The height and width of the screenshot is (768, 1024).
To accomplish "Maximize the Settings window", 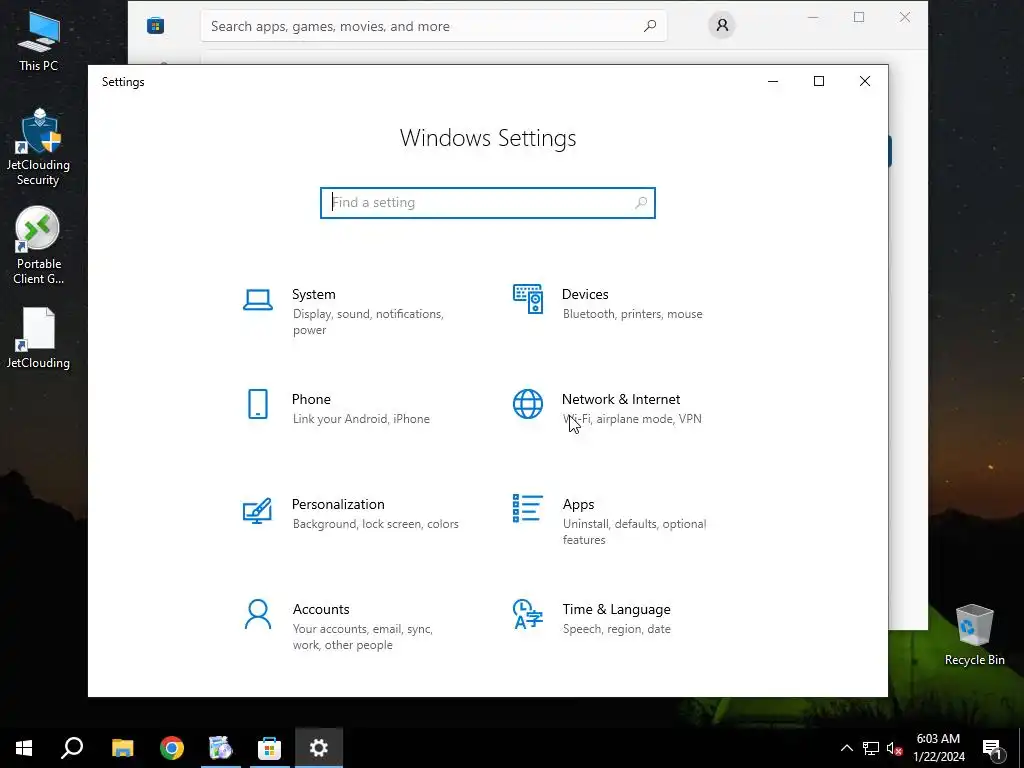I will [819, 81].
